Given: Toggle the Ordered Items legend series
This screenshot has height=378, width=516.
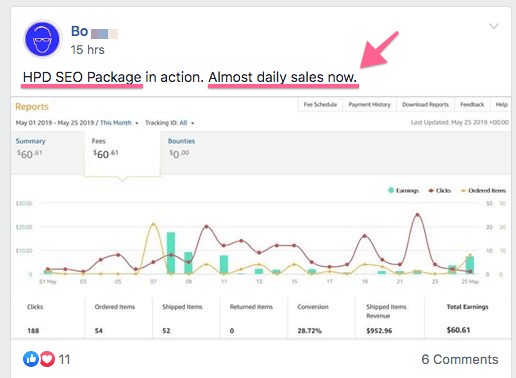Looking at the screenshot, I should pos(483,191).
